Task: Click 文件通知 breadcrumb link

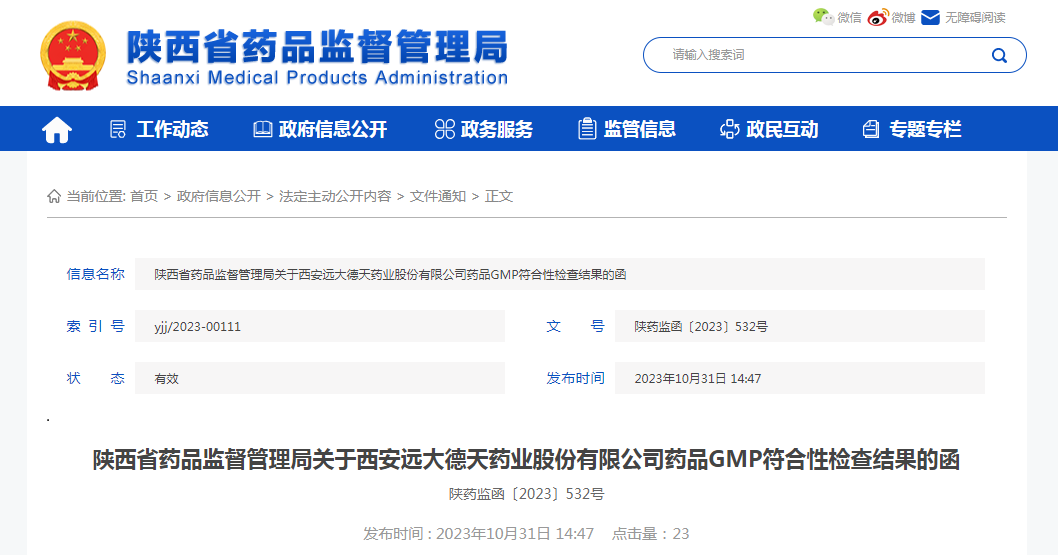Action: (x=438, y=196)
